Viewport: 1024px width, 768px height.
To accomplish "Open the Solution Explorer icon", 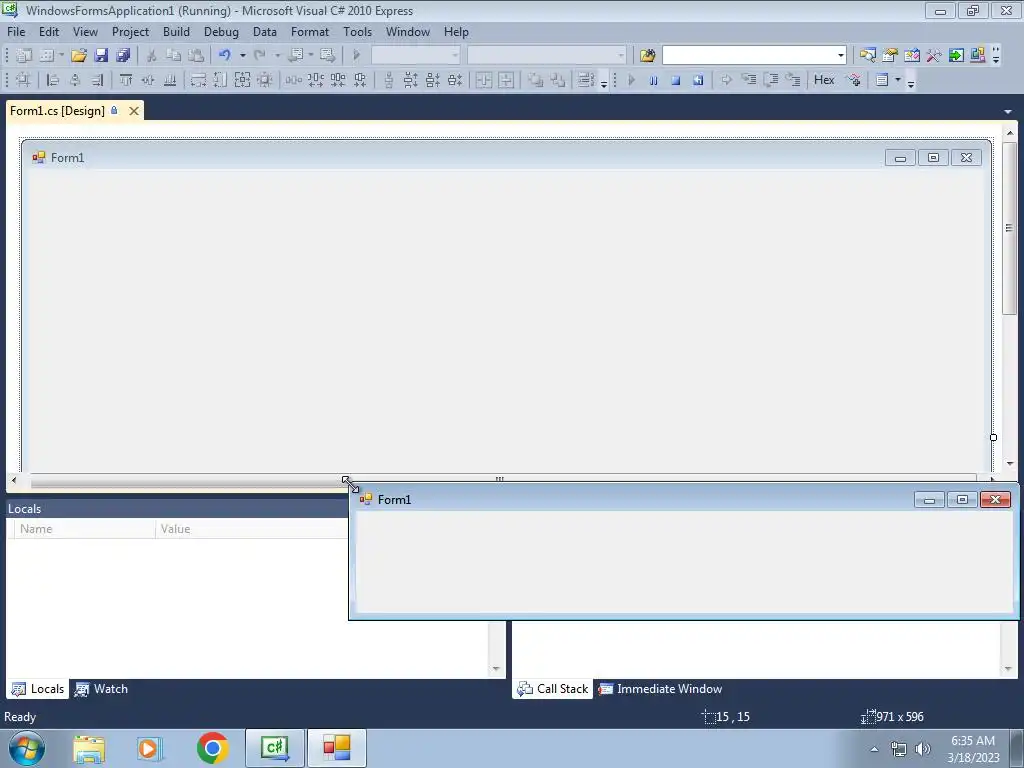I will [868, 56].
